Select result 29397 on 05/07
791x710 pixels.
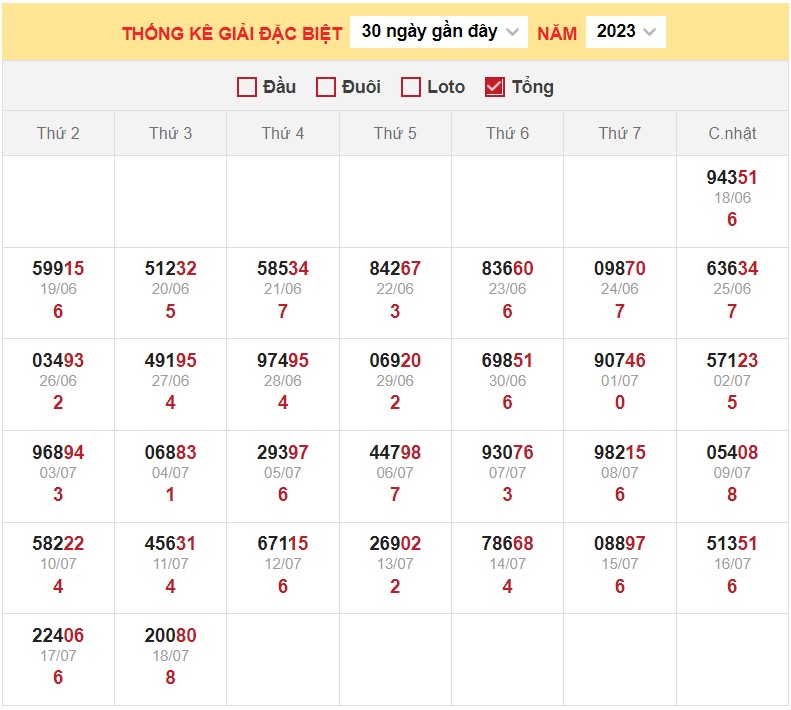(283, 453)
